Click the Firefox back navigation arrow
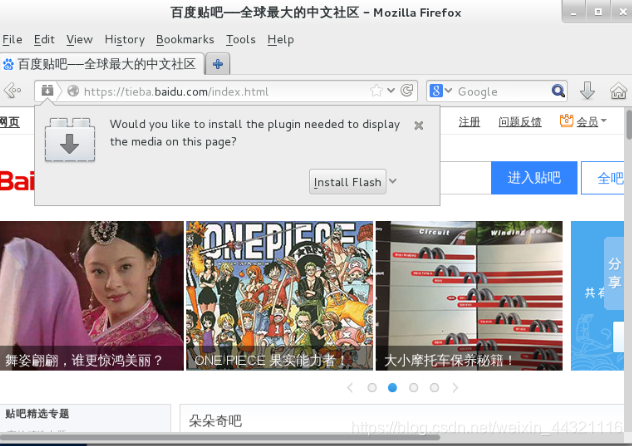The image size is (632, 446). tap(12, 91)
